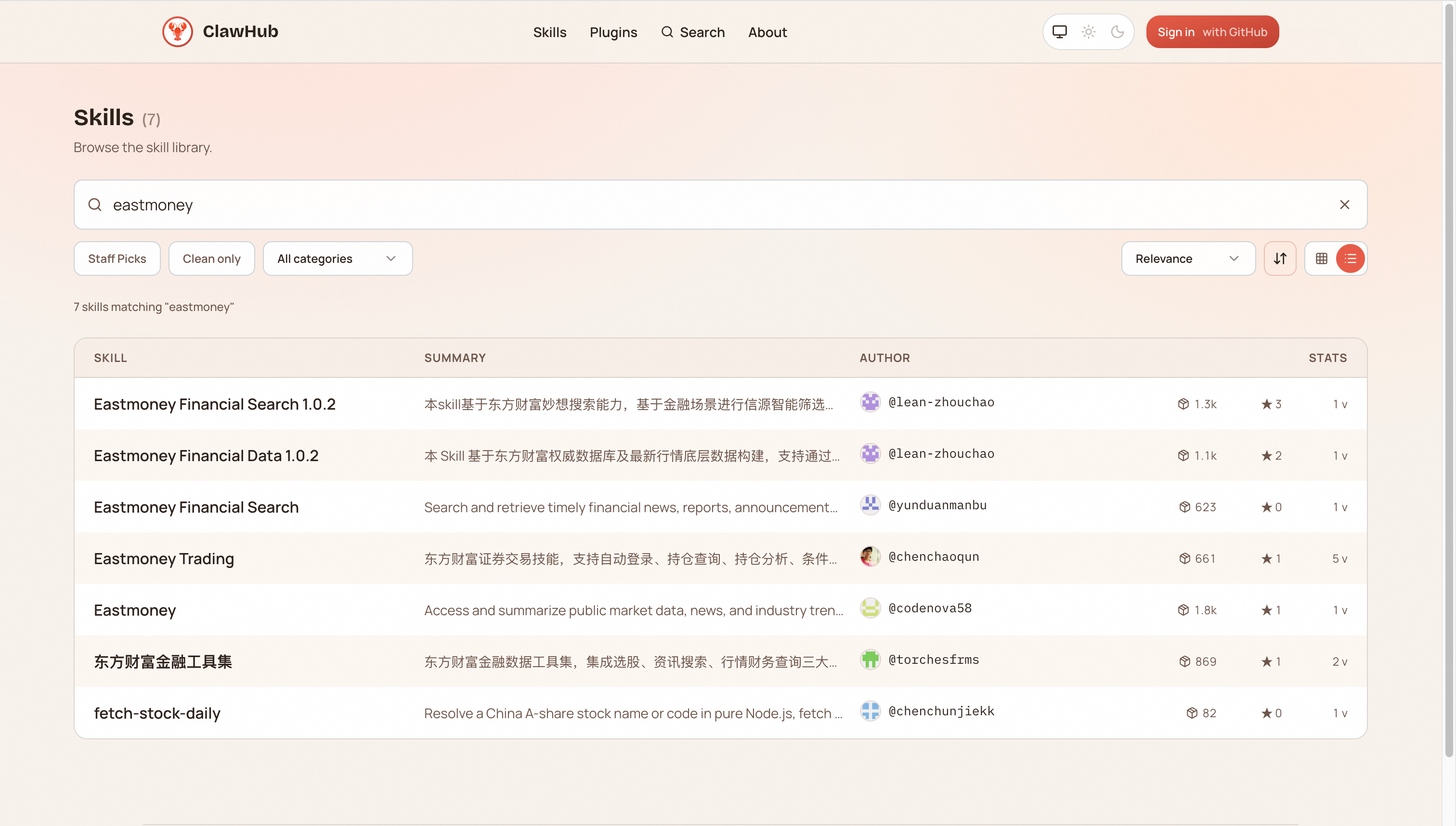This screenshot has width=1456, height=826.
Task: Toggle the Staff Picks filter
Action: tap(117, 258)
